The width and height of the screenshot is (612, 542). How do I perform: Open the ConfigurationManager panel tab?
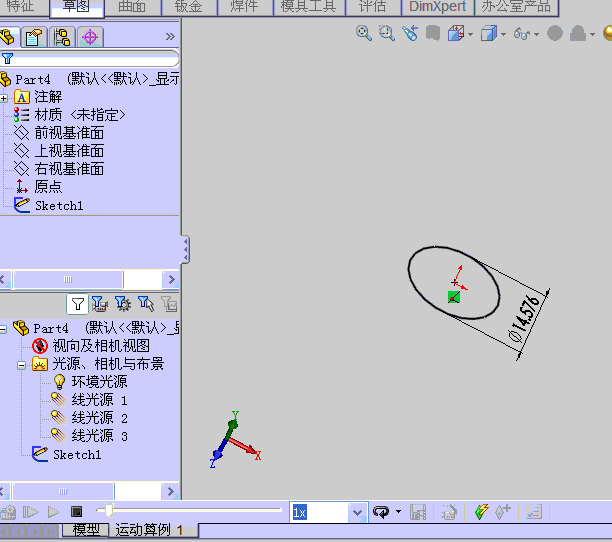pyautogui.click(x=62, y=37)
